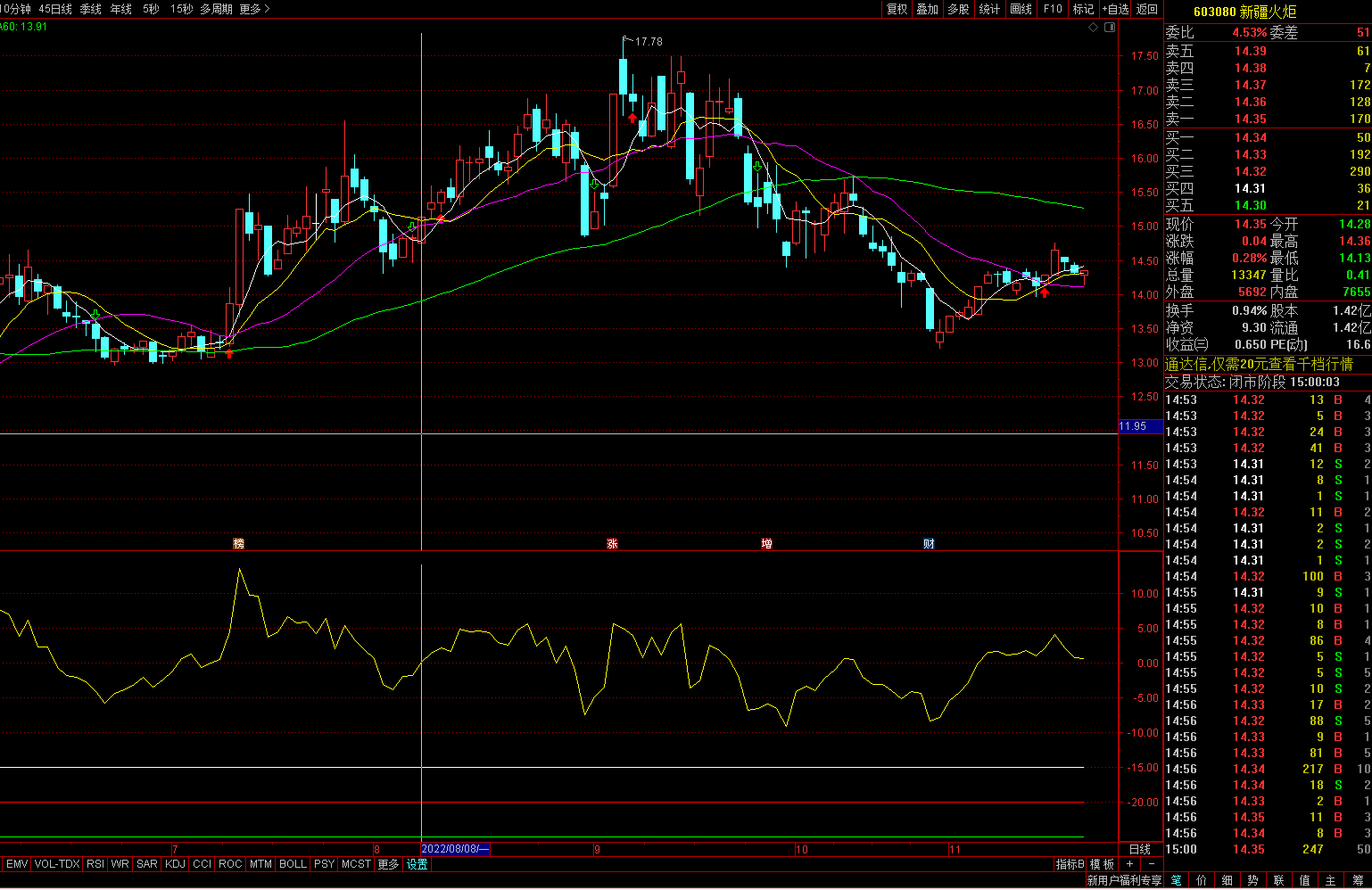This screenshot has height=890, width=1372.
Task: Click the 17.78 high price label
Action: [649, 42]
